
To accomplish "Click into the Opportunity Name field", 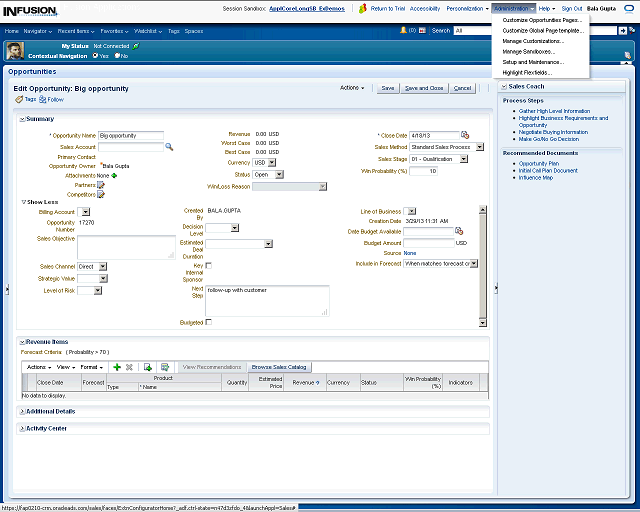I will point(130,135).
